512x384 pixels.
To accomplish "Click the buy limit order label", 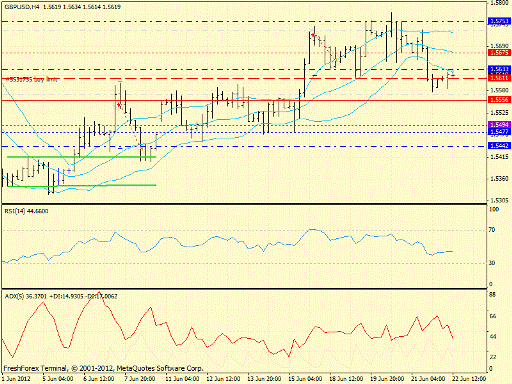I will 31,79.
